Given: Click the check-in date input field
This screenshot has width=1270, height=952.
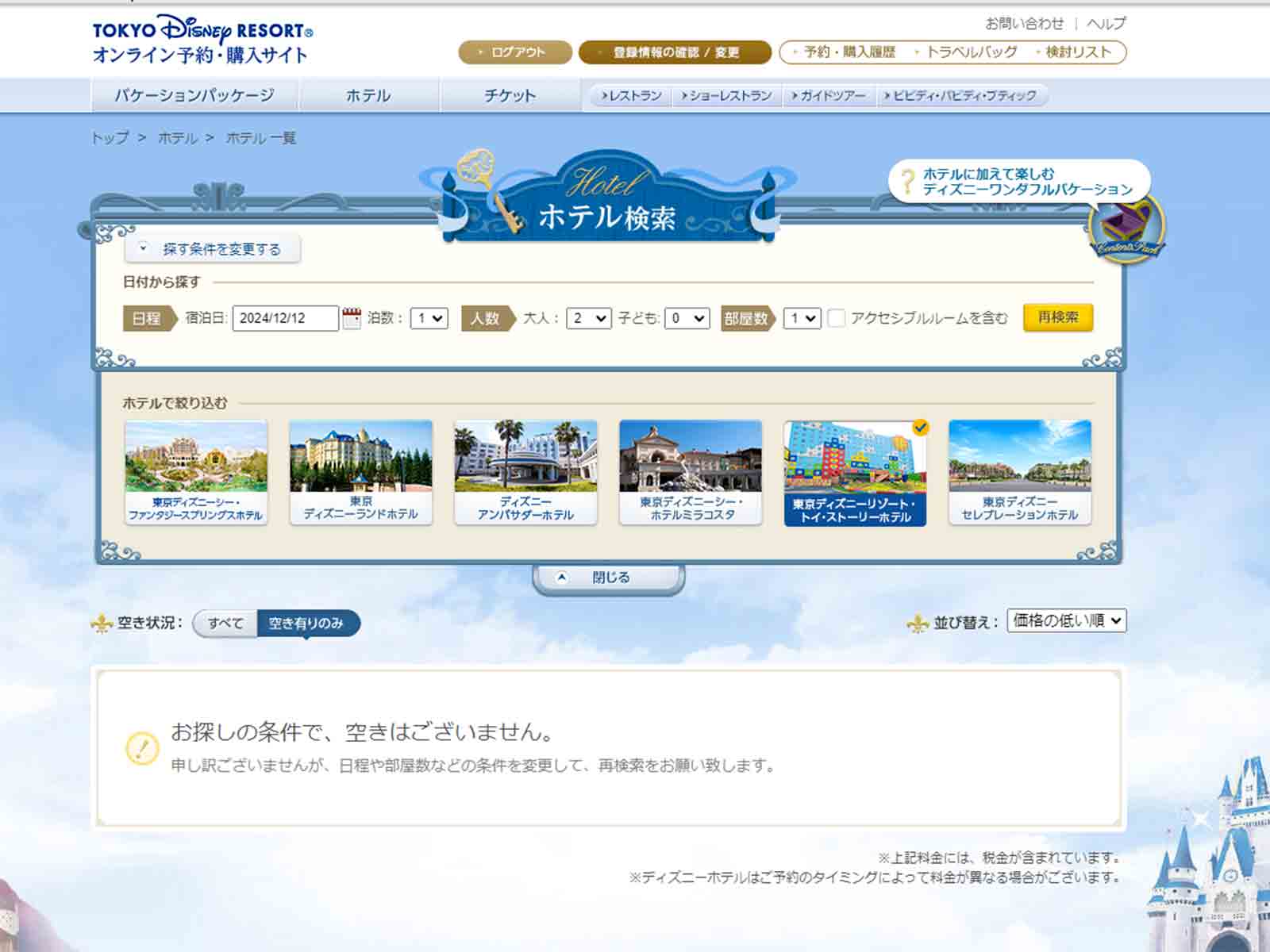Looking at the screenshot, I should [285, 318].
